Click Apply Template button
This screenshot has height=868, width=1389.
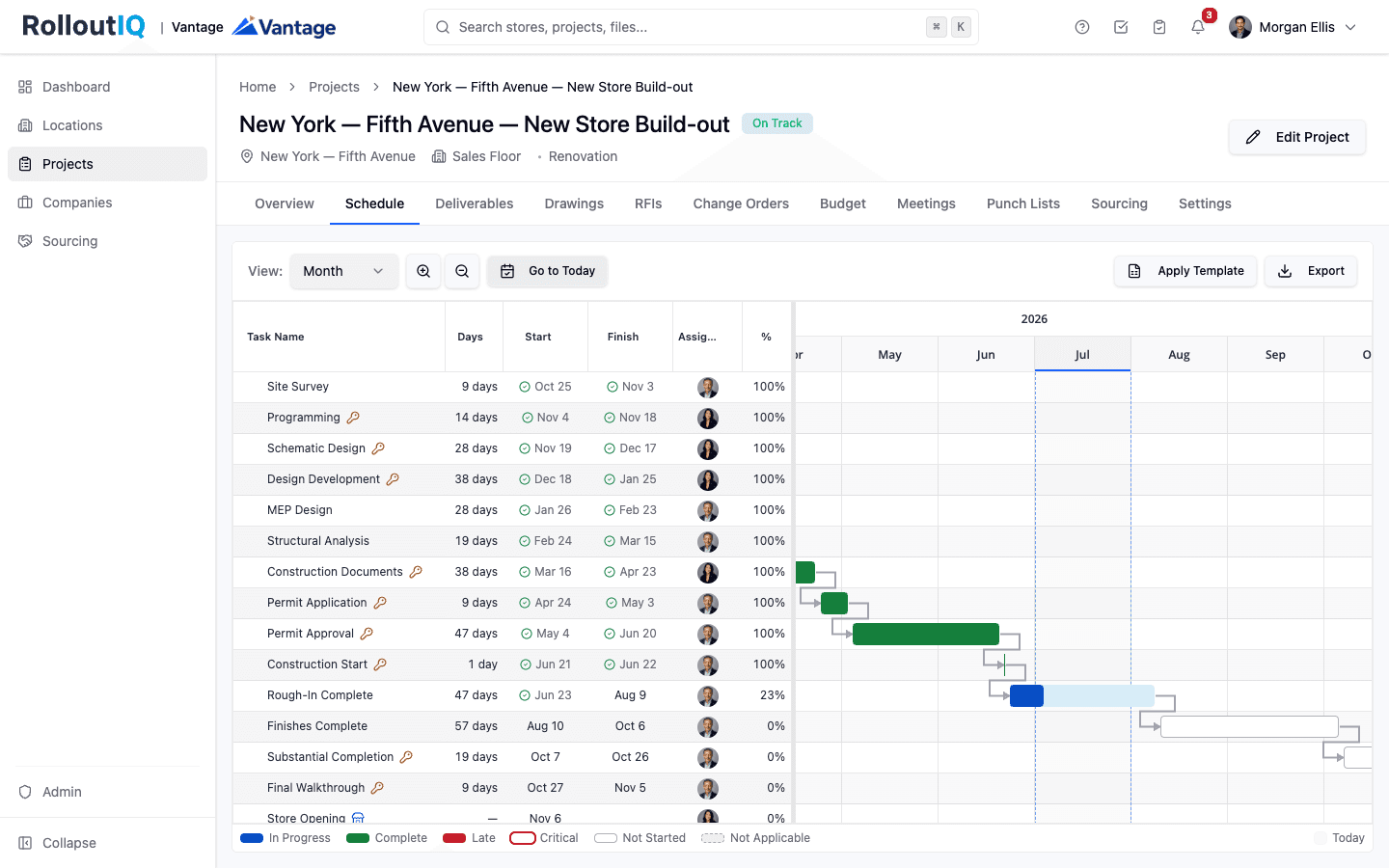(x=1185, y=271)
